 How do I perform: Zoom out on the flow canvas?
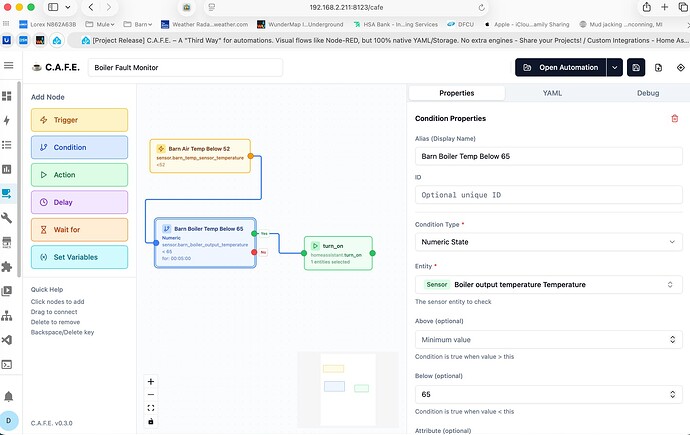pos(150,395)
